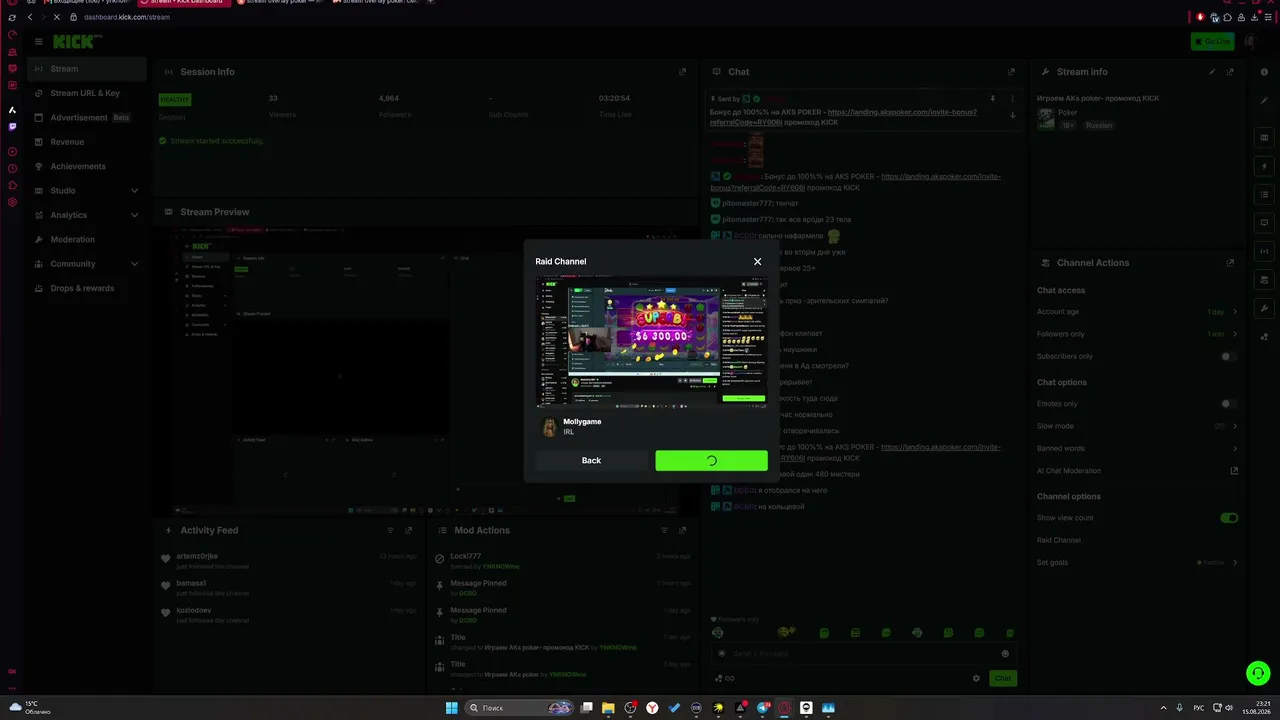Click the lightning bolt icon in right rail

coord(1264,166)
